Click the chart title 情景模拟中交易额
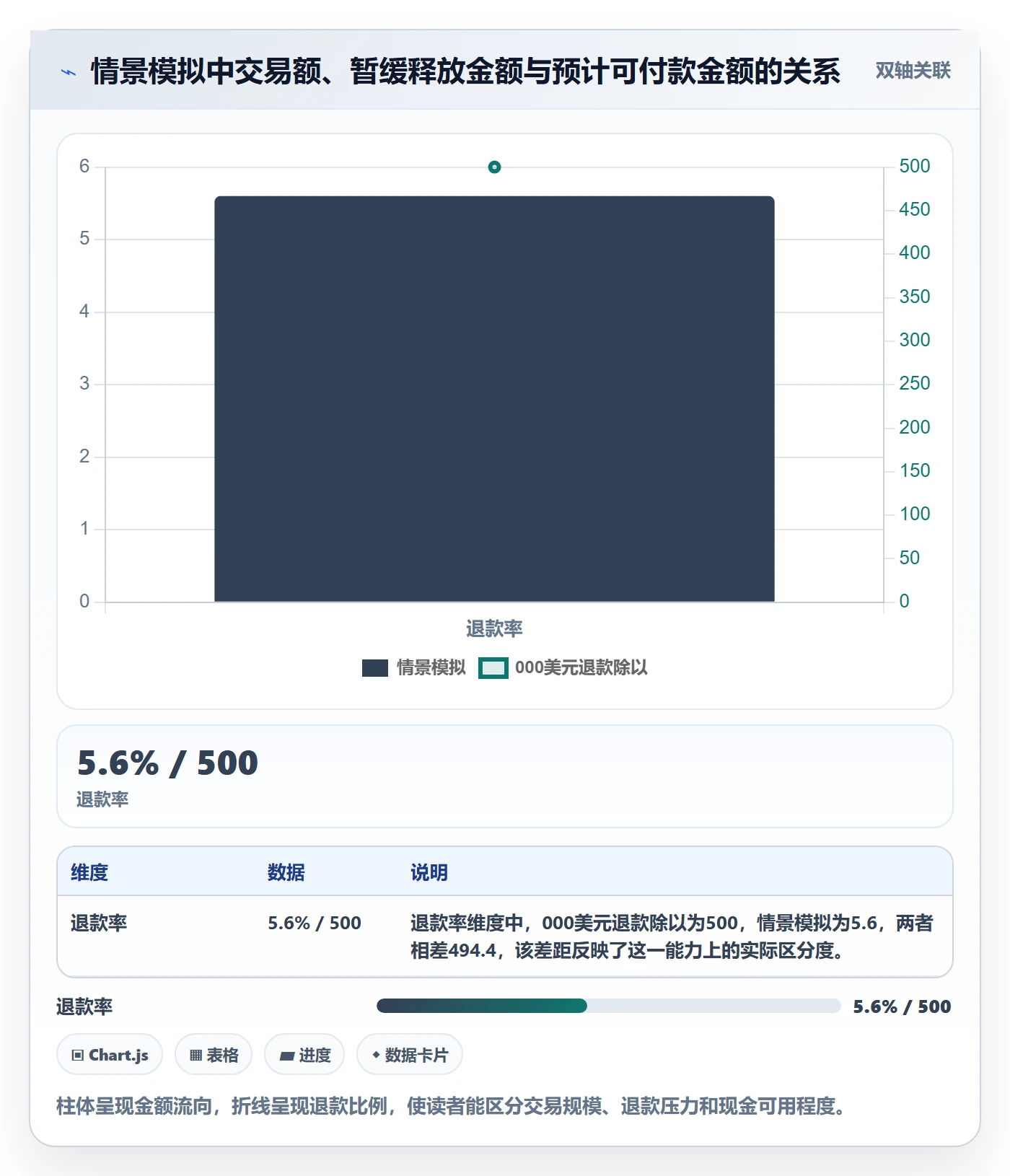Image resolution: width=1010 pixels, height=1176 pixels. (466, 71)
